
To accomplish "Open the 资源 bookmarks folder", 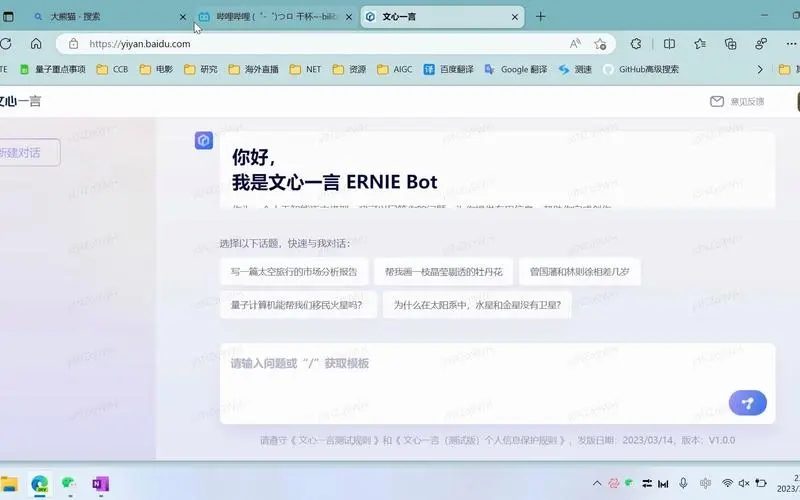I will click(349, 69).
